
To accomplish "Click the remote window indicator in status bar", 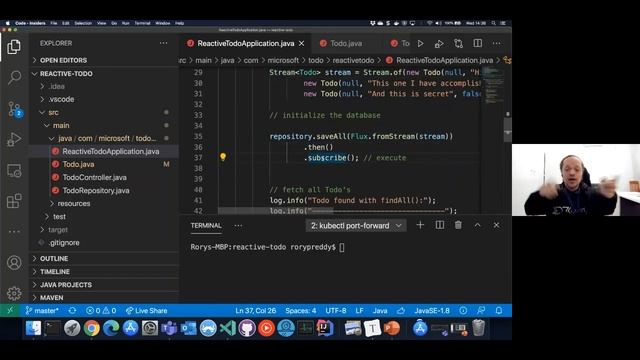I will pyautogui.click(x=10, y=311).
